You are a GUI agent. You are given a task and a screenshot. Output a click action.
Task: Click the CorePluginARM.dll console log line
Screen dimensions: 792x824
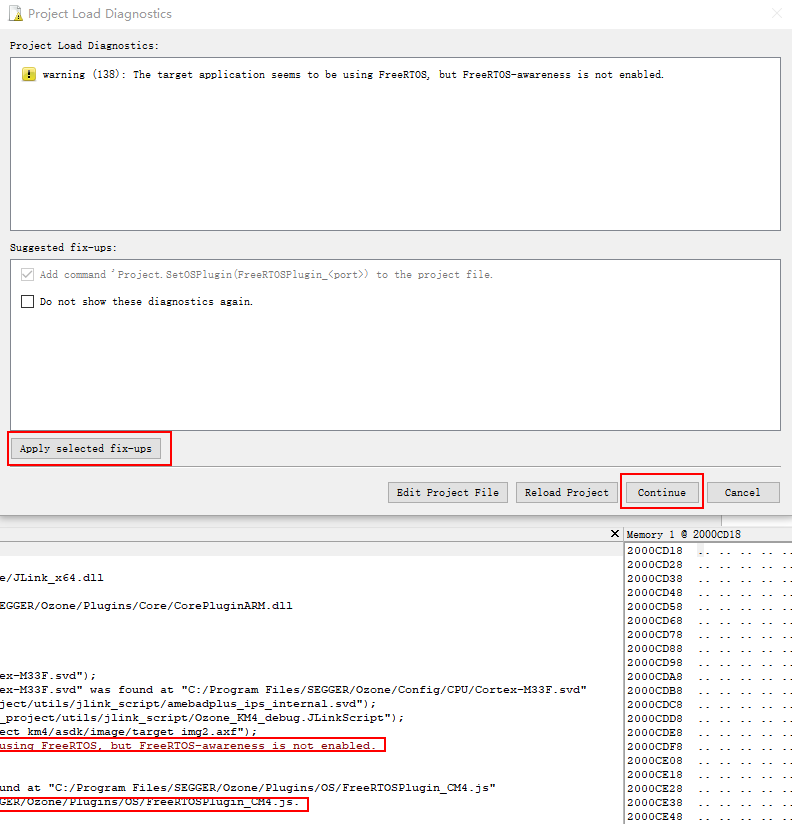click(x=146, y=606)
